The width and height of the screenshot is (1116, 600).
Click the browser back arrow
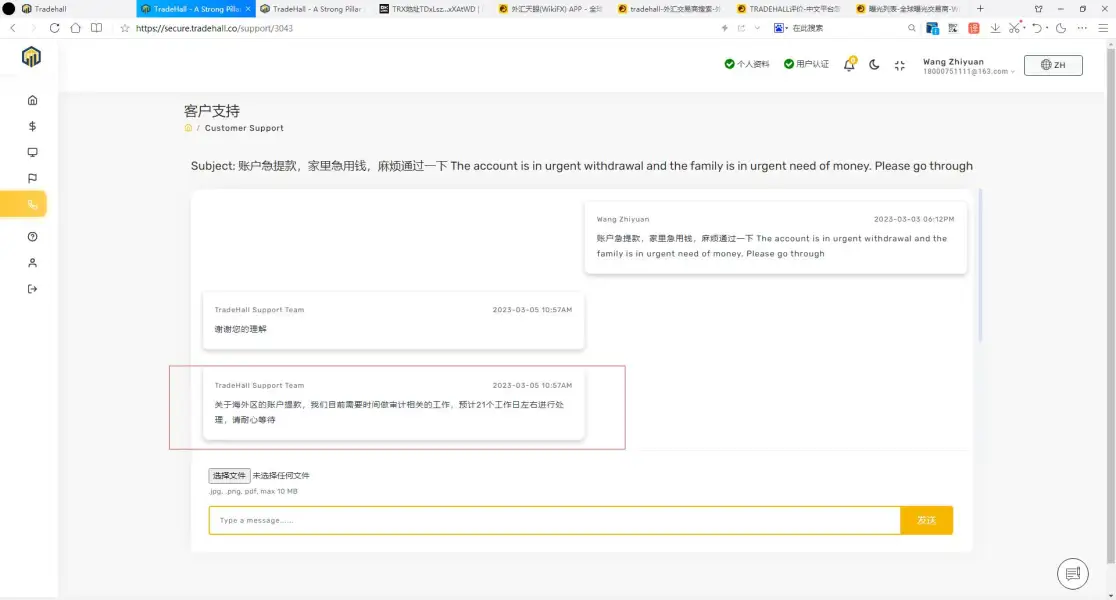13,28
